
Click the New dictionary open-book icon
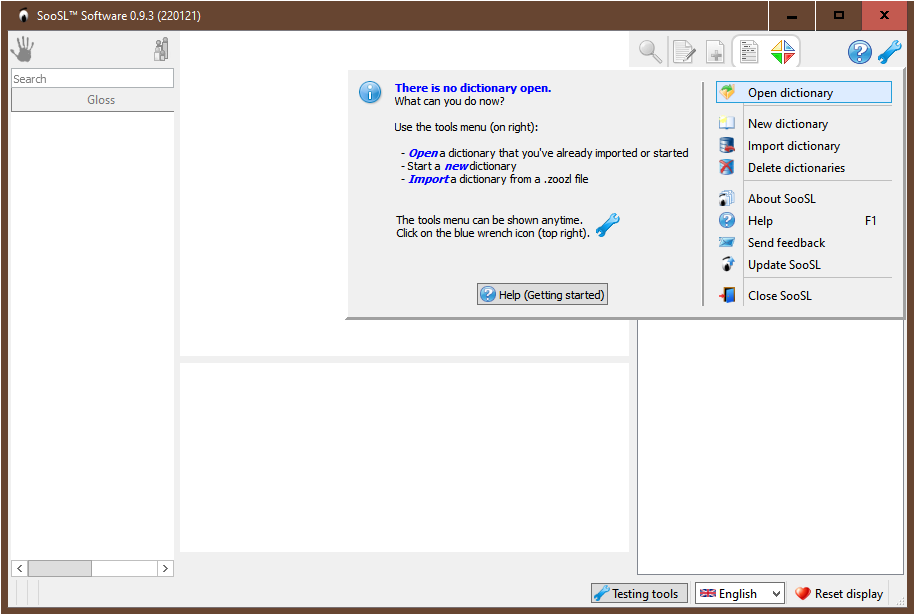click(727, 123)
